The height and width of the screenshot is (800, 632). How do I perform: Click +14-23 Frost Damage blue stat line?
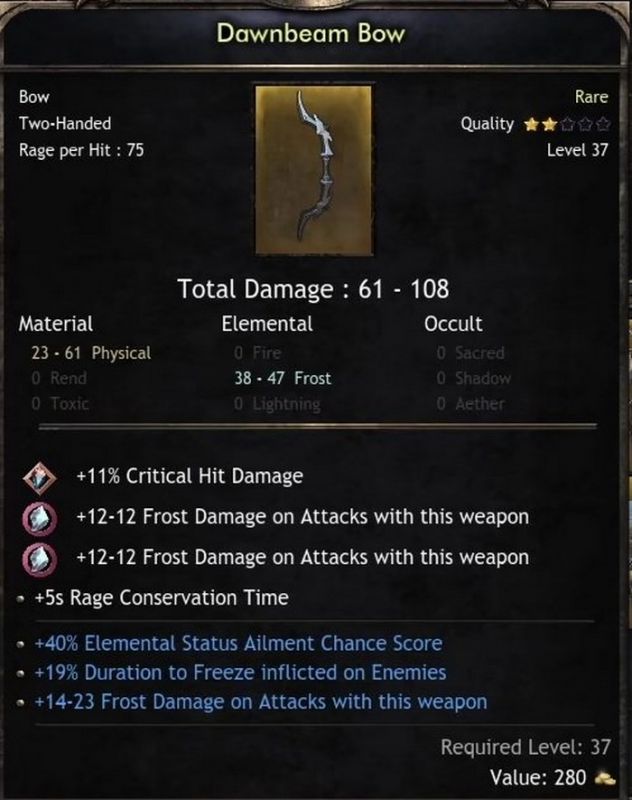(261, 702)
